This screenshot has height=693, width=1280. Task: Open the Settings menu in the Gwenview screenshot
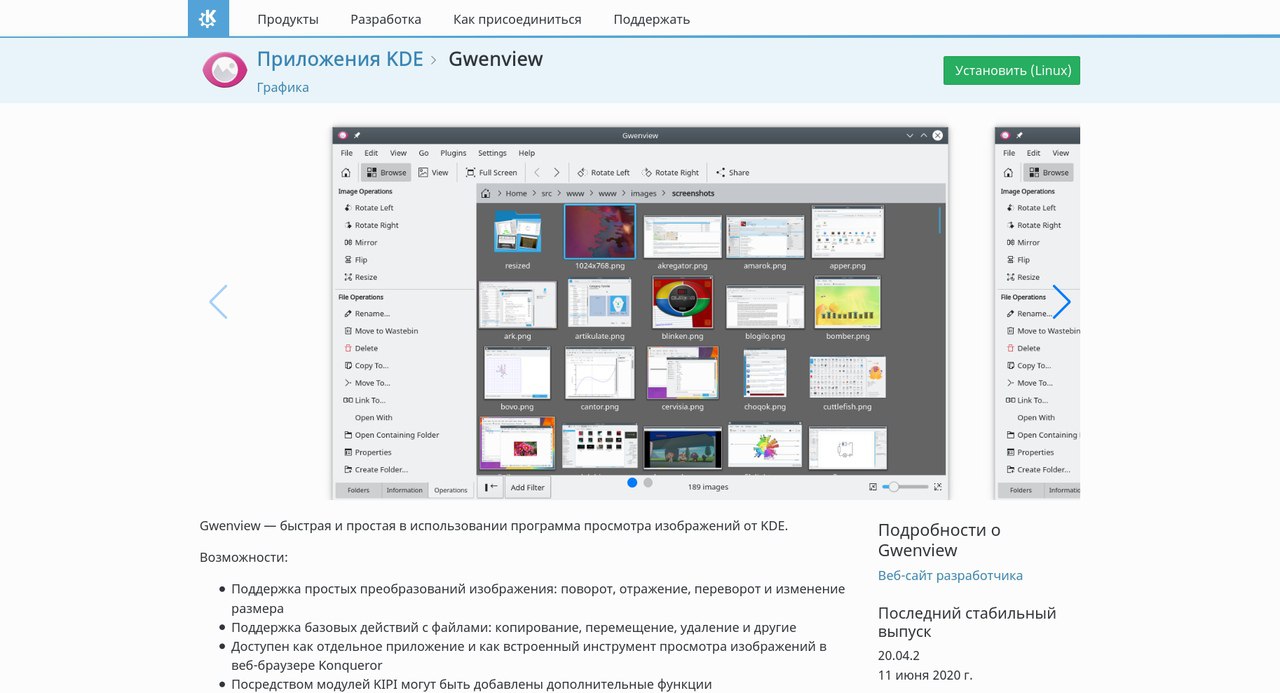[492, 153]
